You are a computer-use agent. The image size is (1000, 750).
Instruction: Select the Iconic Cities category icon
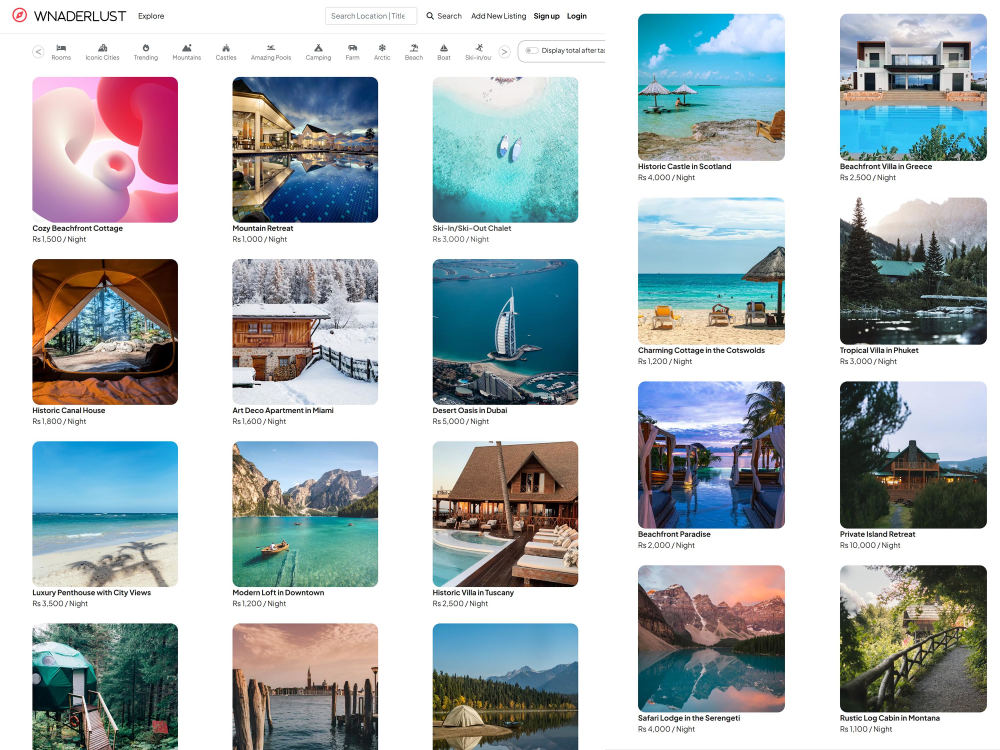coord(103,48)
